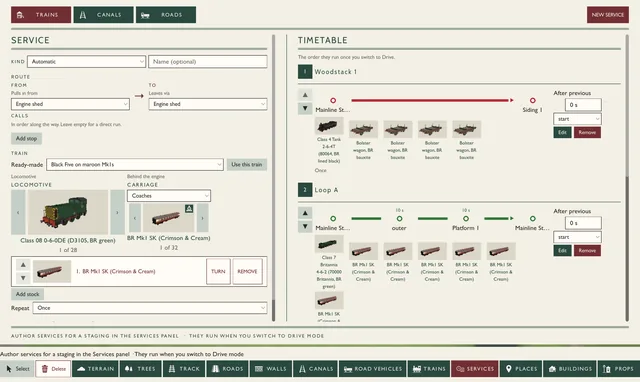Open the Terrain tool

(x=96, y=369)
